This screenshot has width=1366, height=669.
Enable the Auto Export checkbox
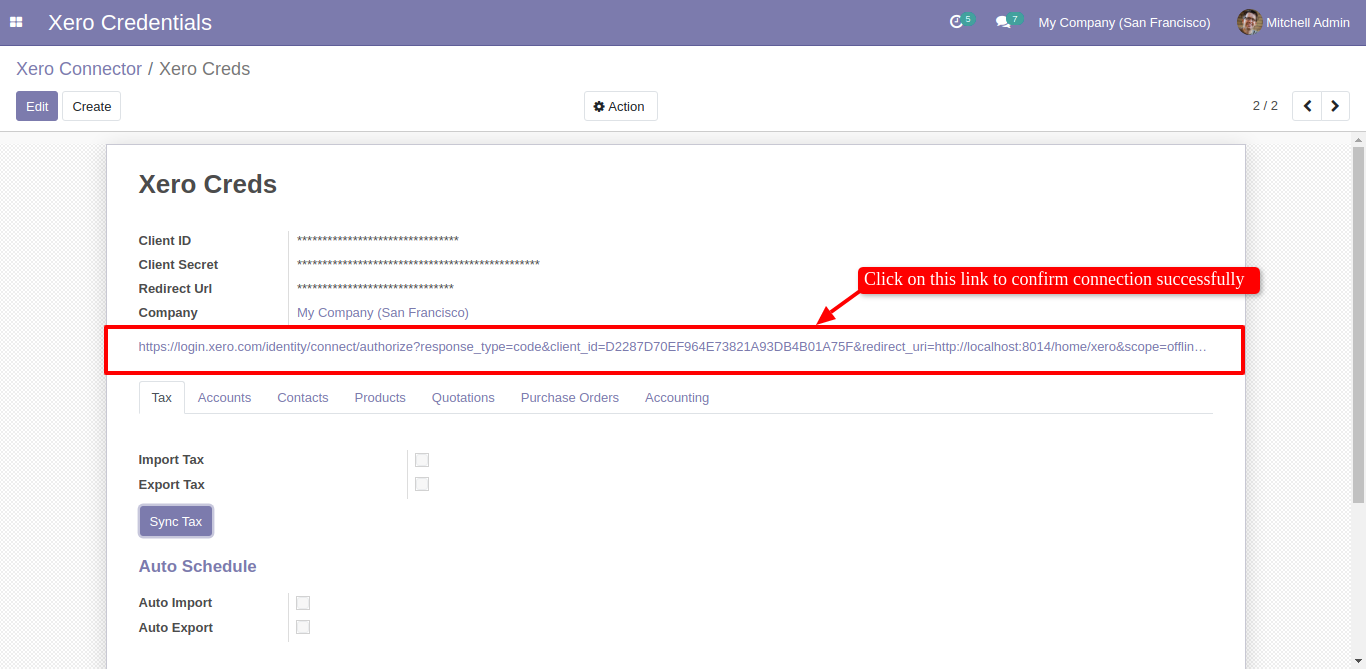[x=303, y=627]
